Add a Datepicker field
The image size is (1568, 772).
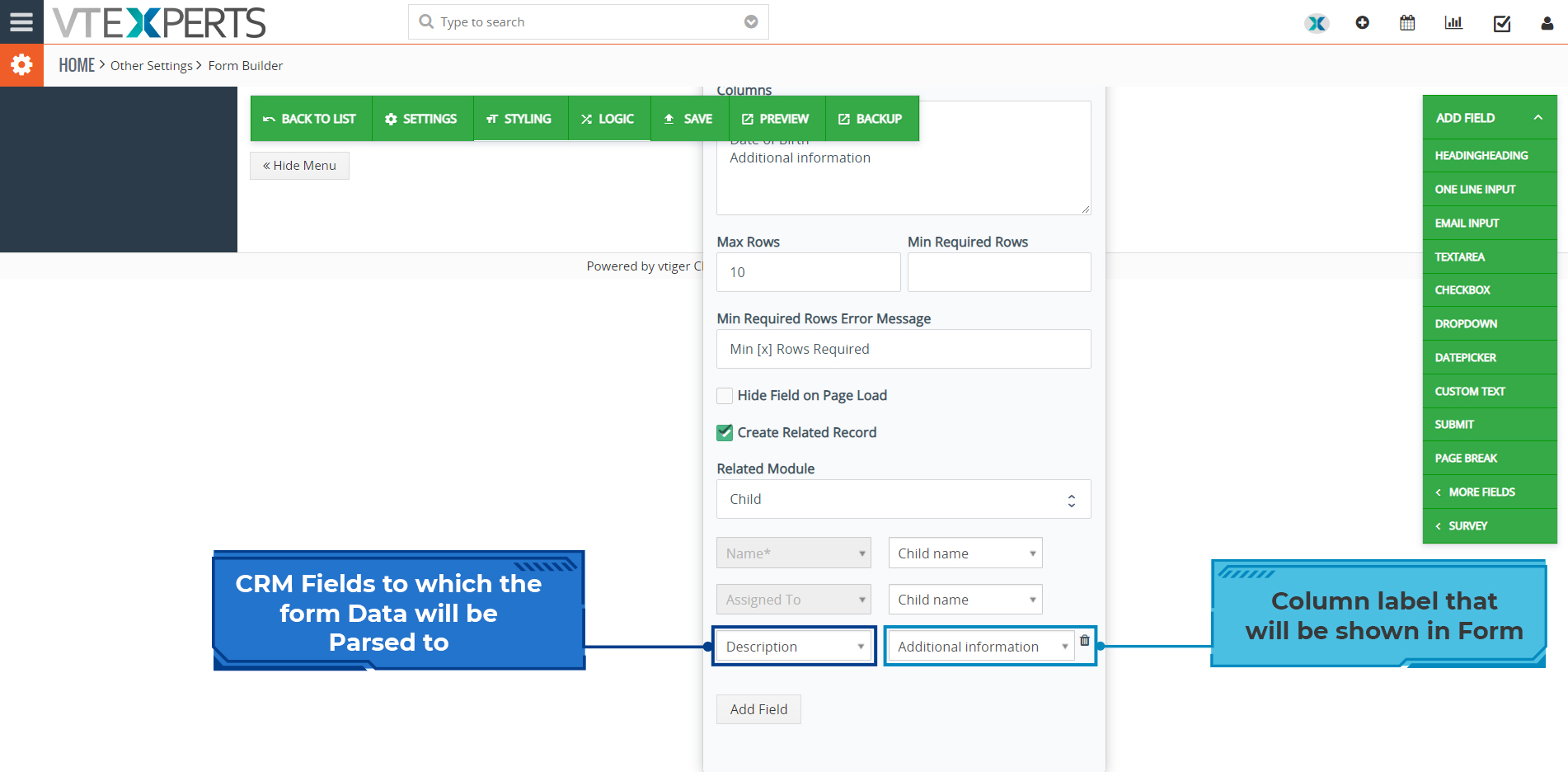1490,357
